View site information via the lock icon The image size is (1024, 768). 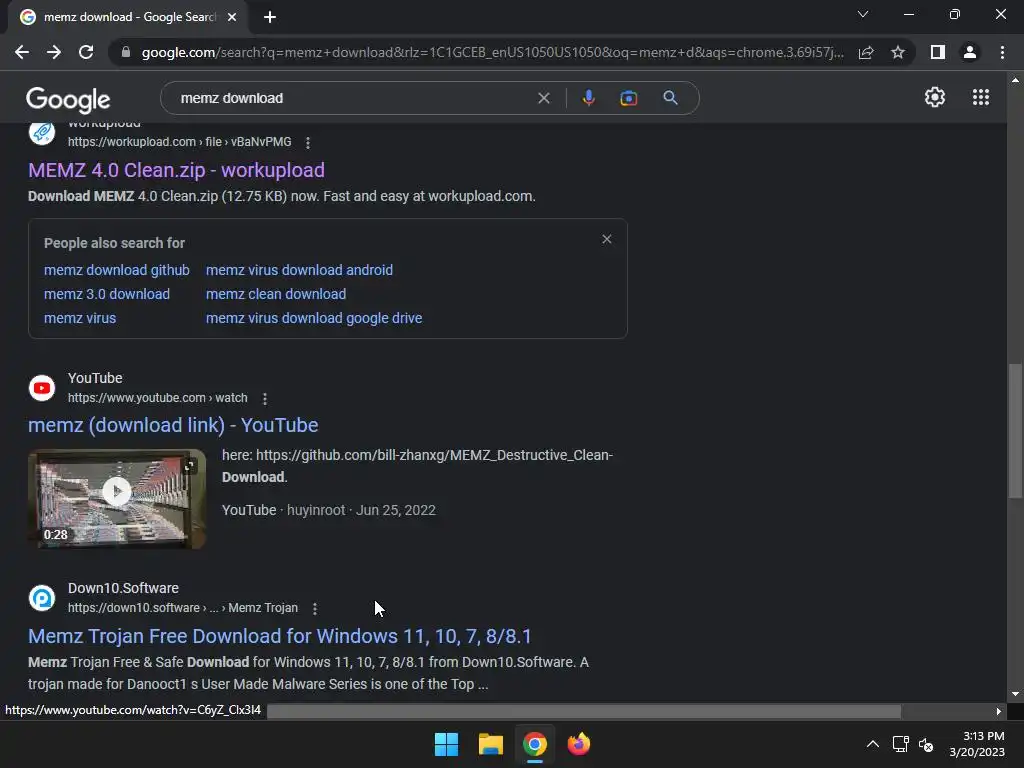pyautogui.click(x=126, y=52)
